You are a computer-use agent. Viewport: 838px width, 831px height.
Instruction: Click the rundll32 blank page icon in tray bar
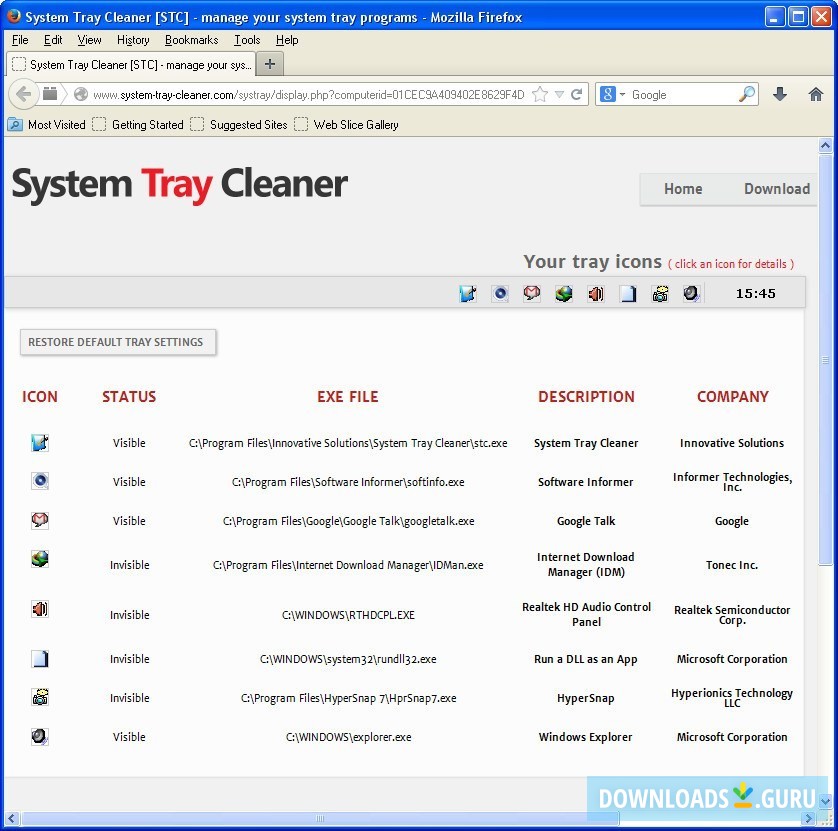click(x=628, y=293)
